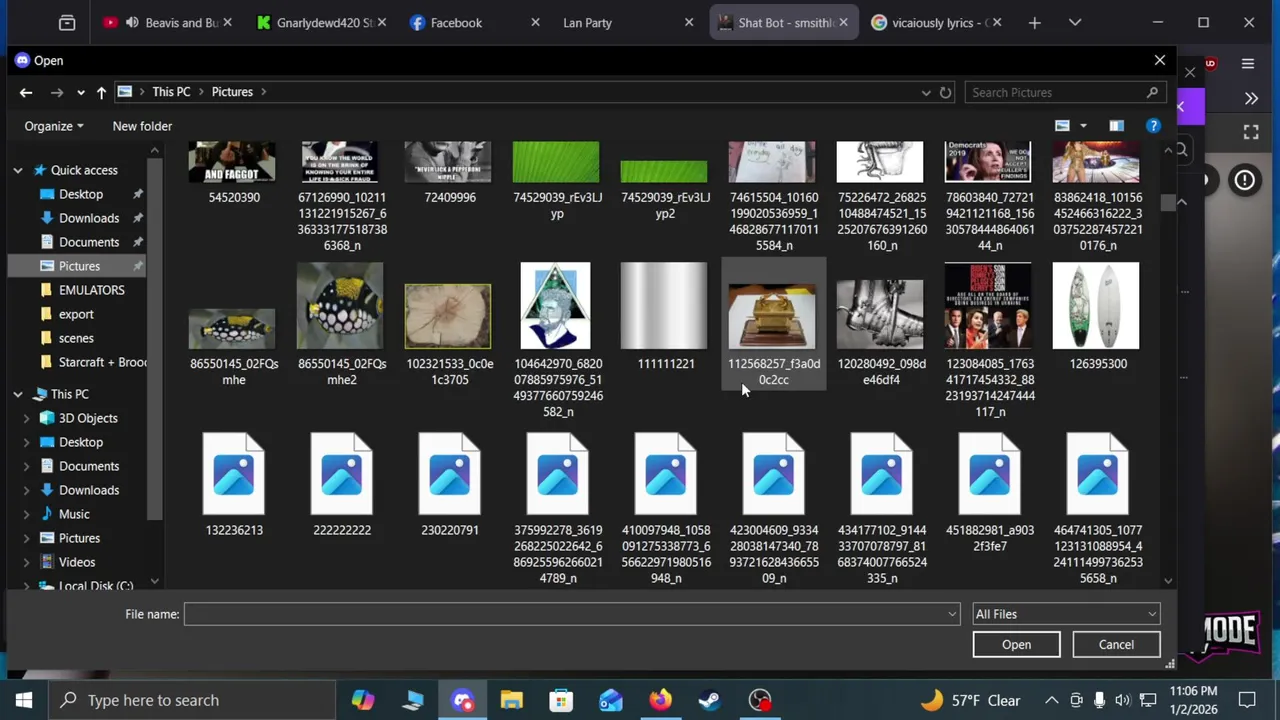Screen dimensions: 1280x720
Task: Click the Up one level arrow
Action: pyautogui.click(x=101, y=92)
